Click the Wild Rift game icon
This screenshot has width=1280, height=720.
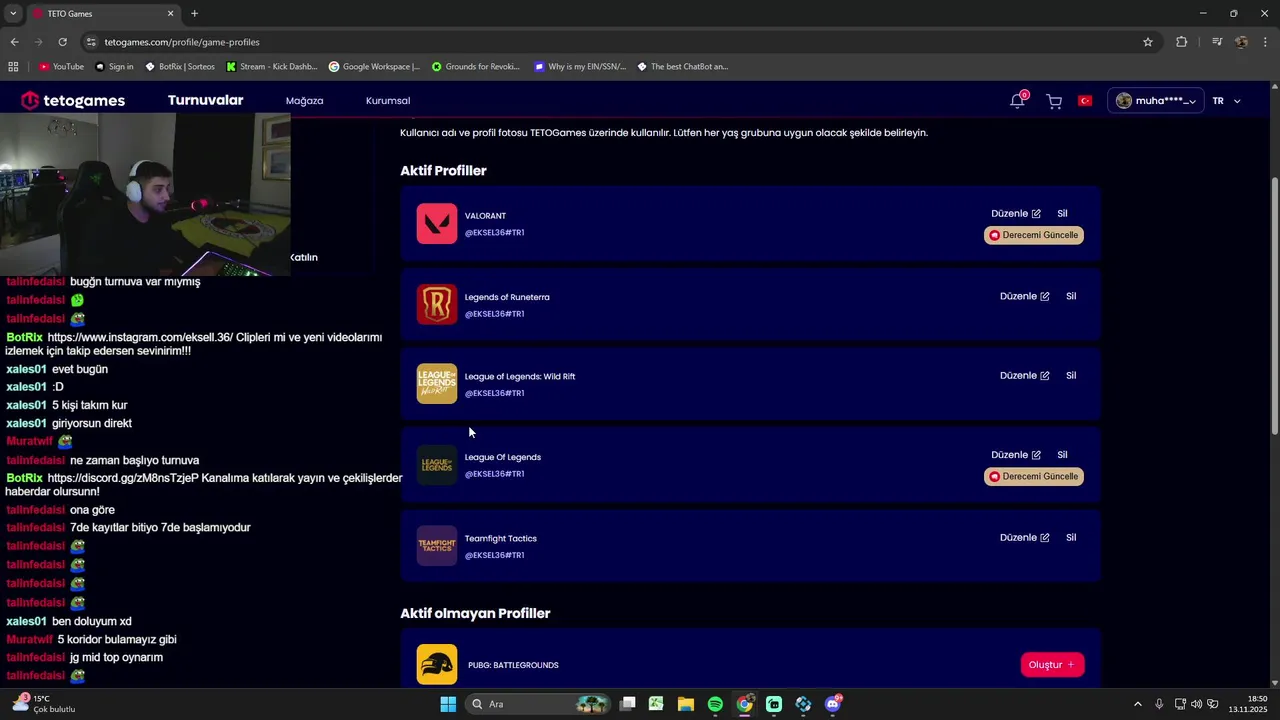point(437,384)
